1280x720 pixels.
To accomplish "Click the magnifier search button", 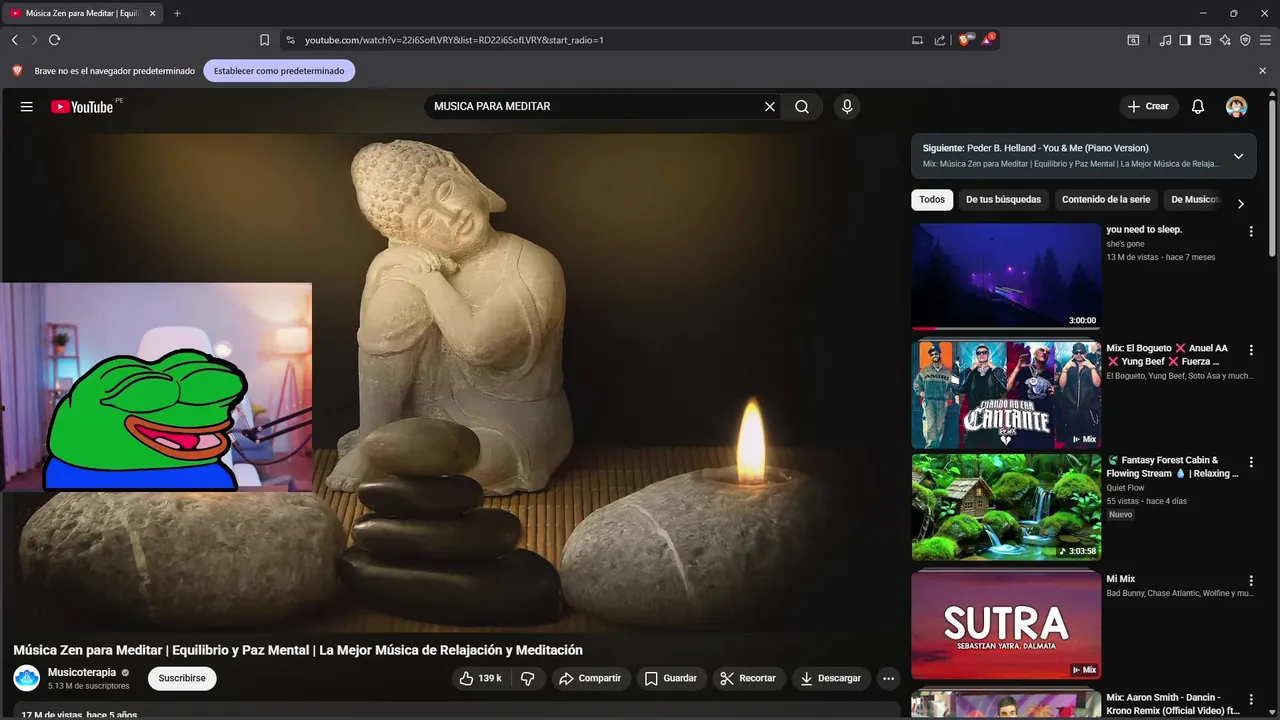I will 802,106.
